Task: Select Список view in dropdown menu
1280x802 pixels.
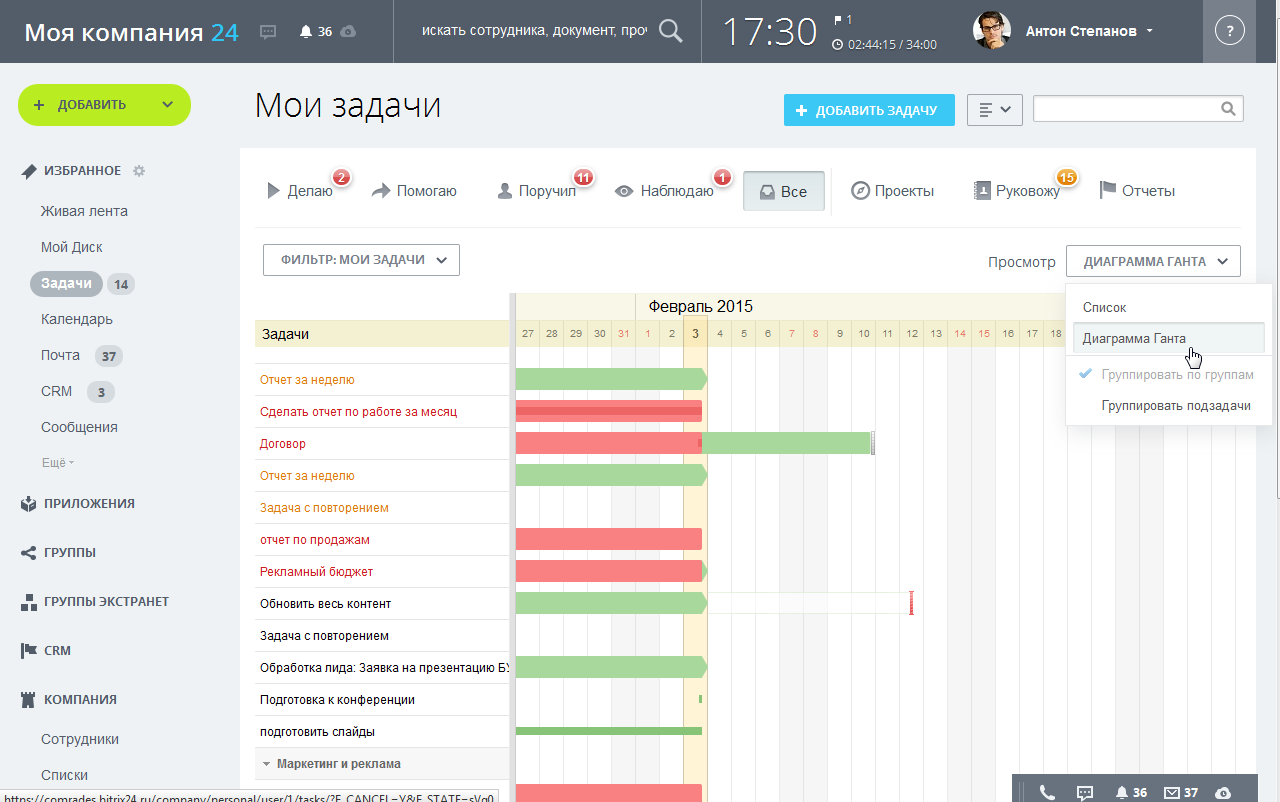Action: pos(1104,308)
